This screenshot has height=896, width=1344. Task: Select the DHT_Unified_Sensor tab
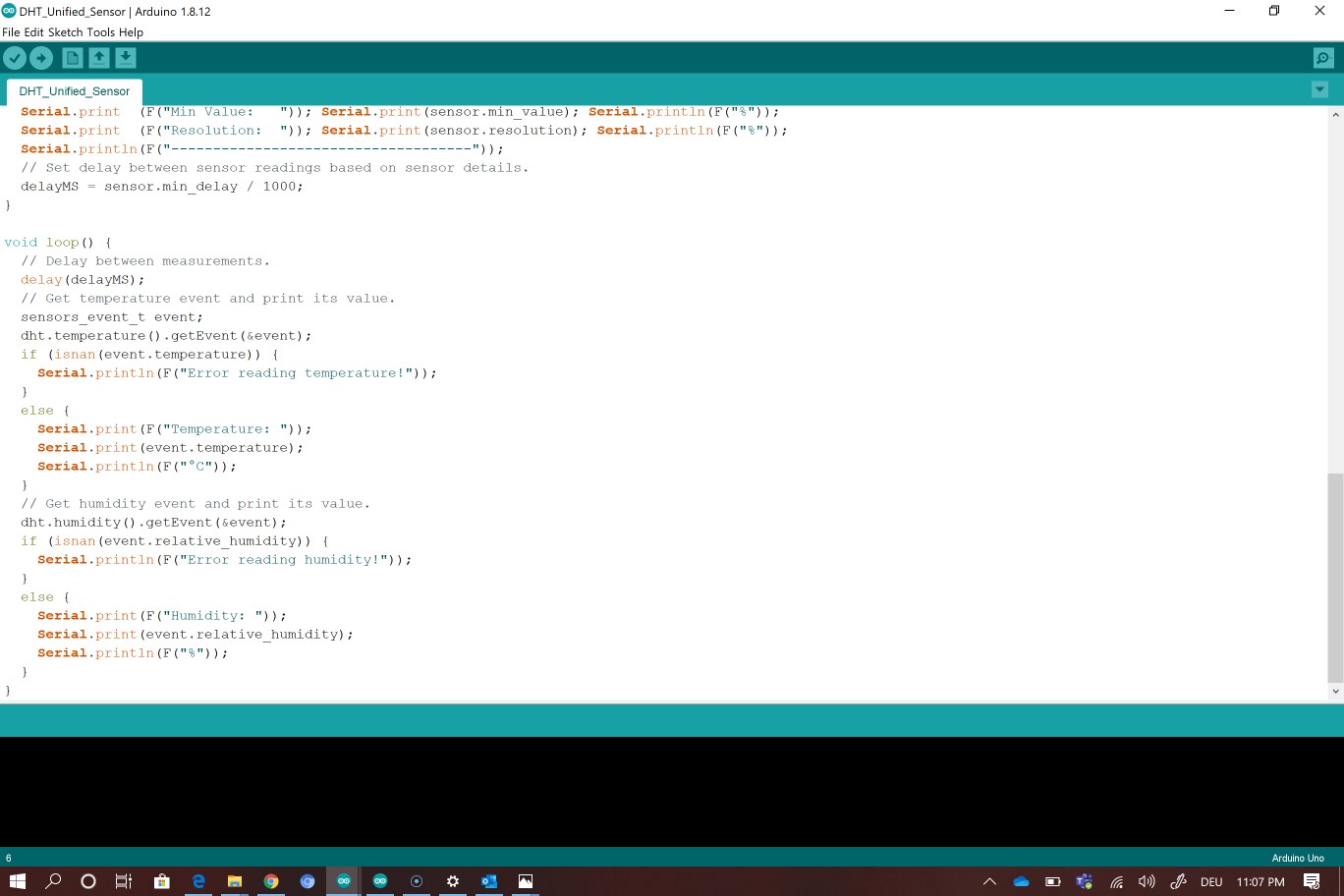[x=75, y=91]
